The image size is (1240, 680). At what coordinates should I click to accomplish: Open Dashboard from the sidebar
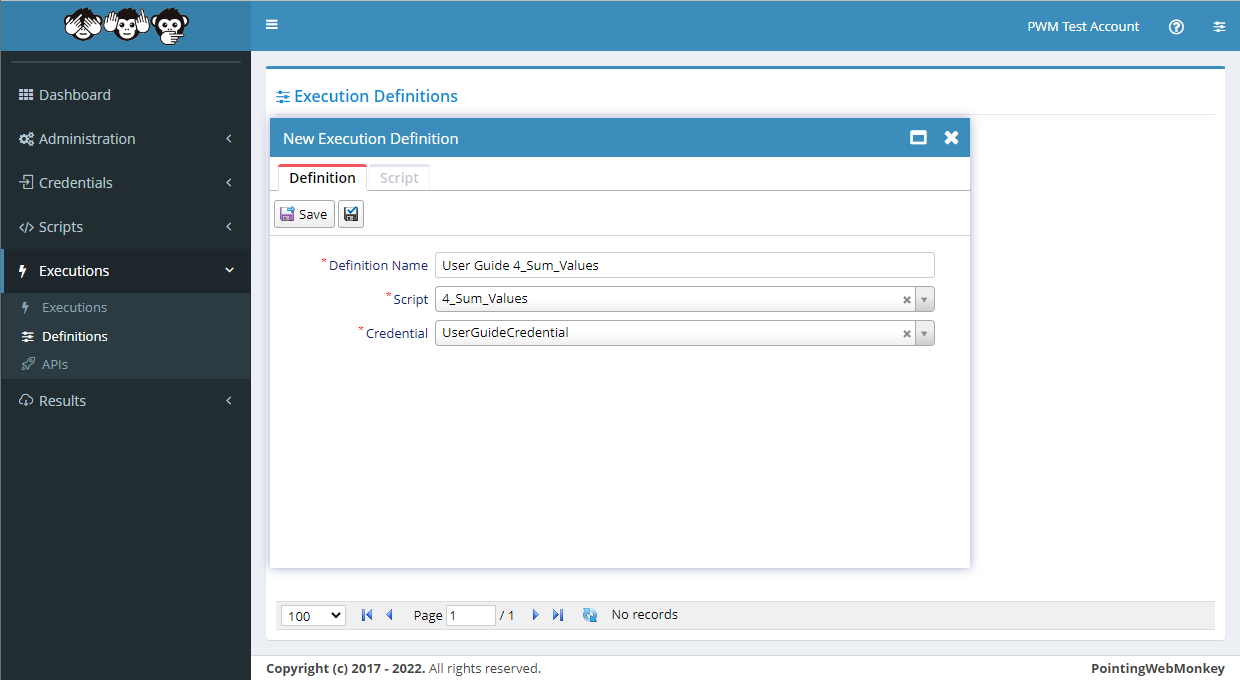tap(74, 95)
